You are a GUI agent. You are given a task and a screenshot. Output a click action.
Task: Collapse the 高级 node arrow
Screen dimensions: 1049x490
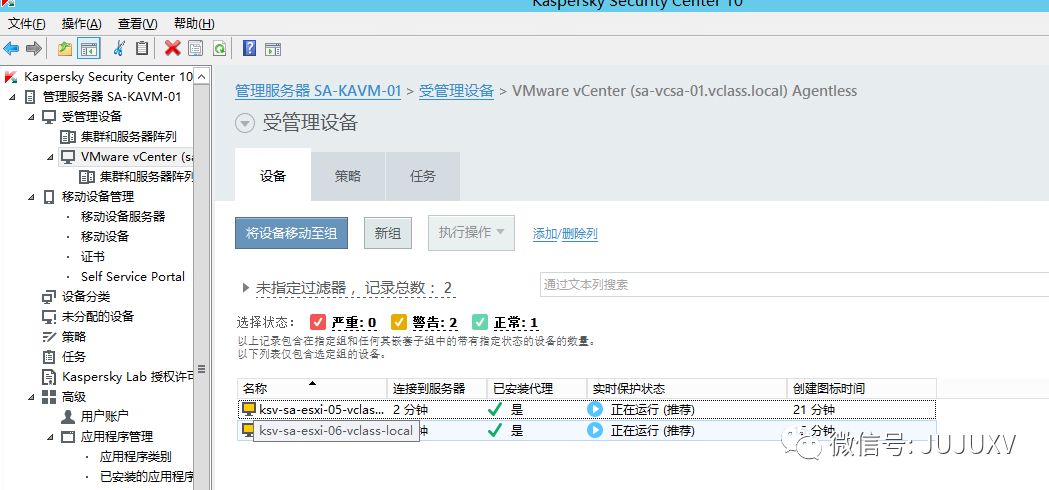(31, 397)
